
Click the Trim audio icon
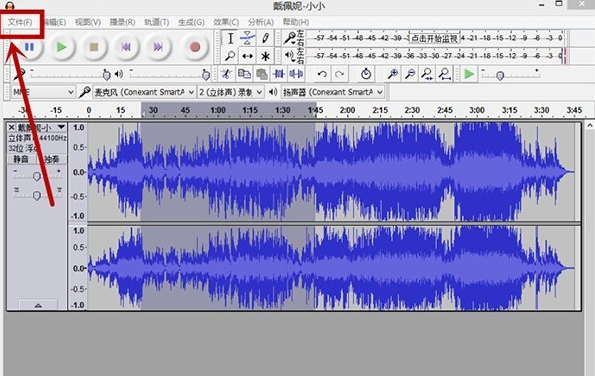pos(279,74)
